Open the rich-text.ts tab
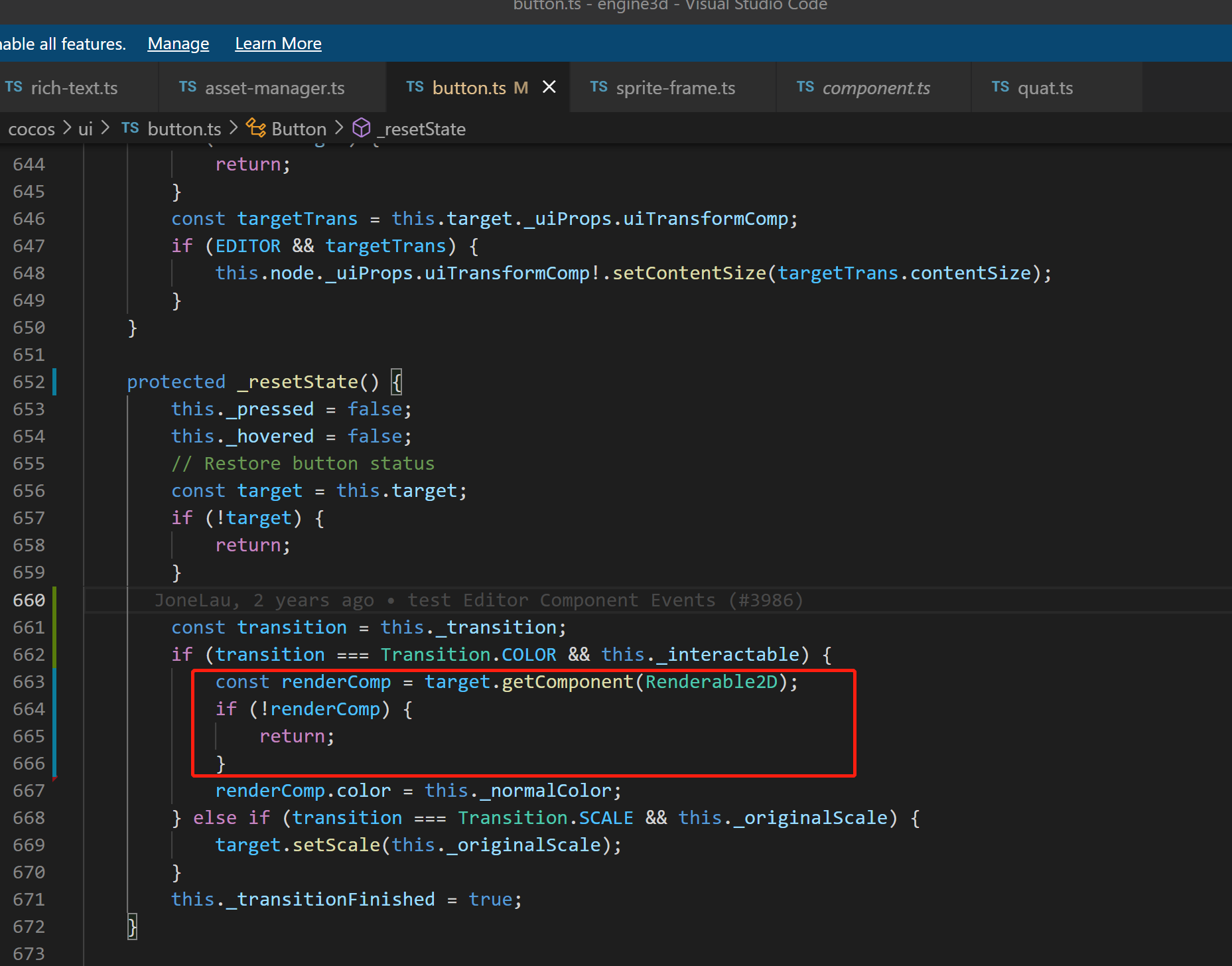 74,88
